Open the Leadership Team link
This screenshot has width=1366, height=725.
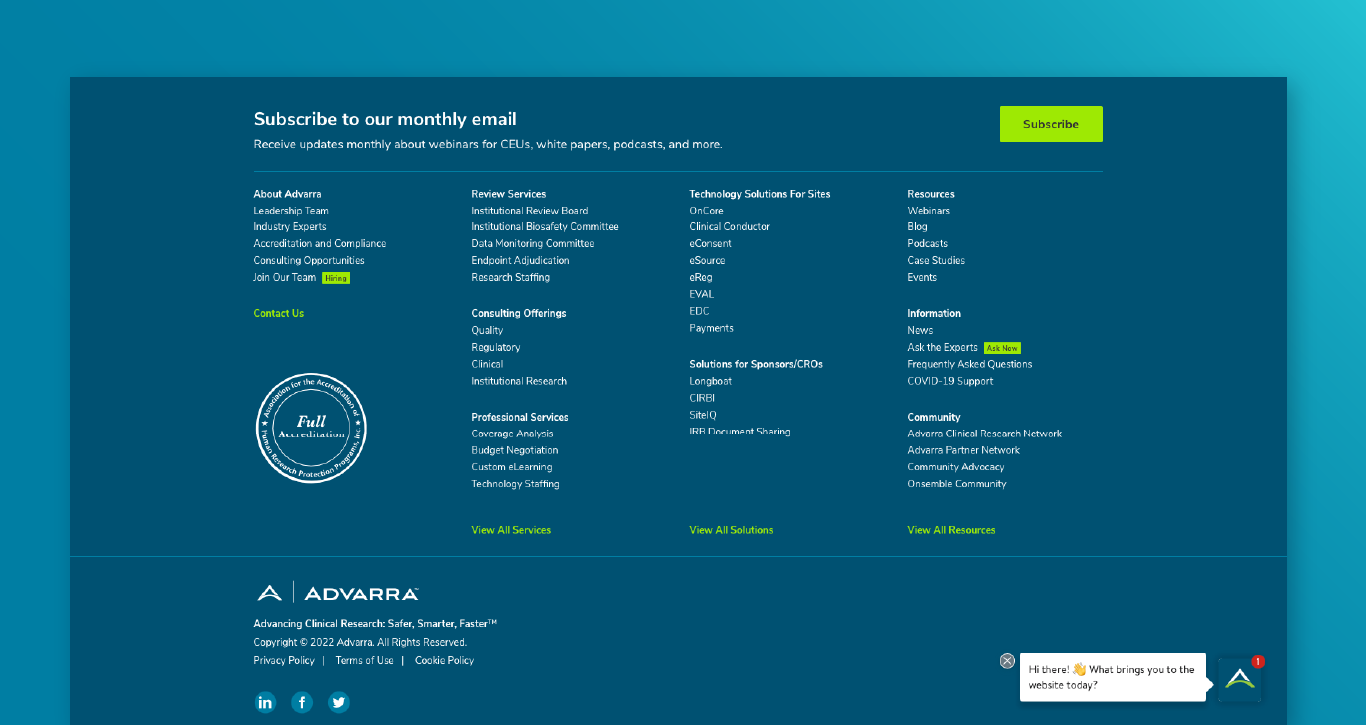[x=291, y=211]
